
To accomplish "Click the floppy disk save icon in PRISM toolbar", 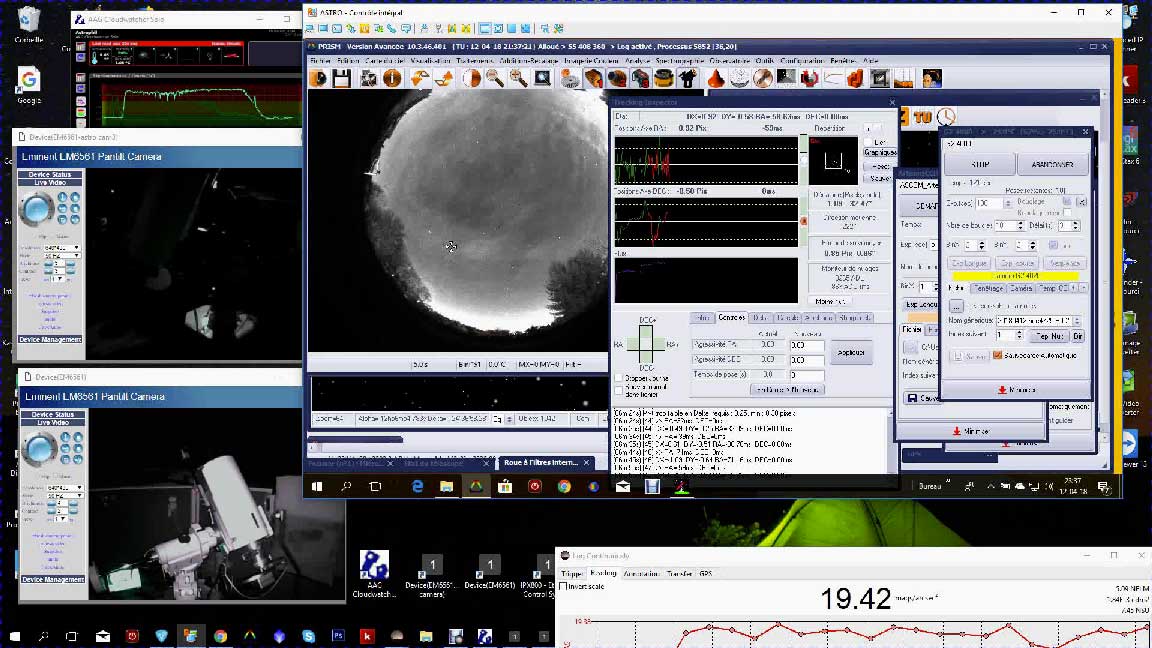I will click(x=342, y=78).
